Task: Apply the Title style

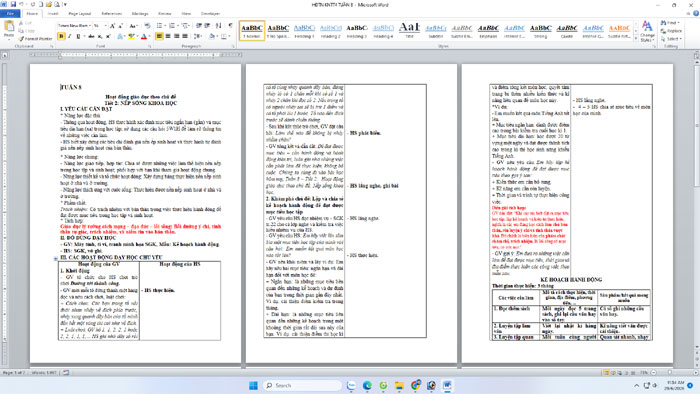Action: pos(409,30)
